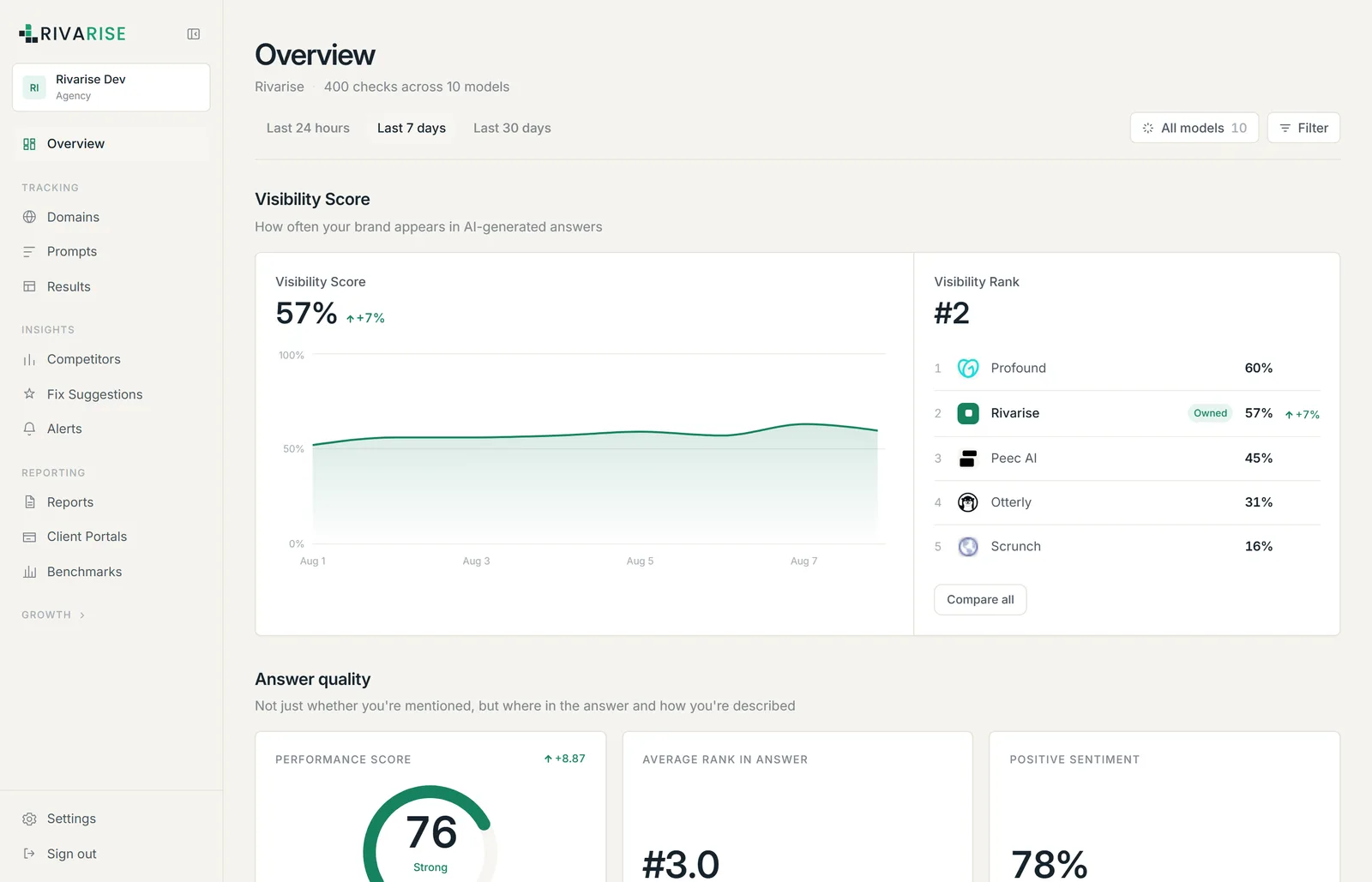Click the RI workspace avatar
Image resolution: width=1372 pixels, height=882 pixels.
[x=34, y=87]
